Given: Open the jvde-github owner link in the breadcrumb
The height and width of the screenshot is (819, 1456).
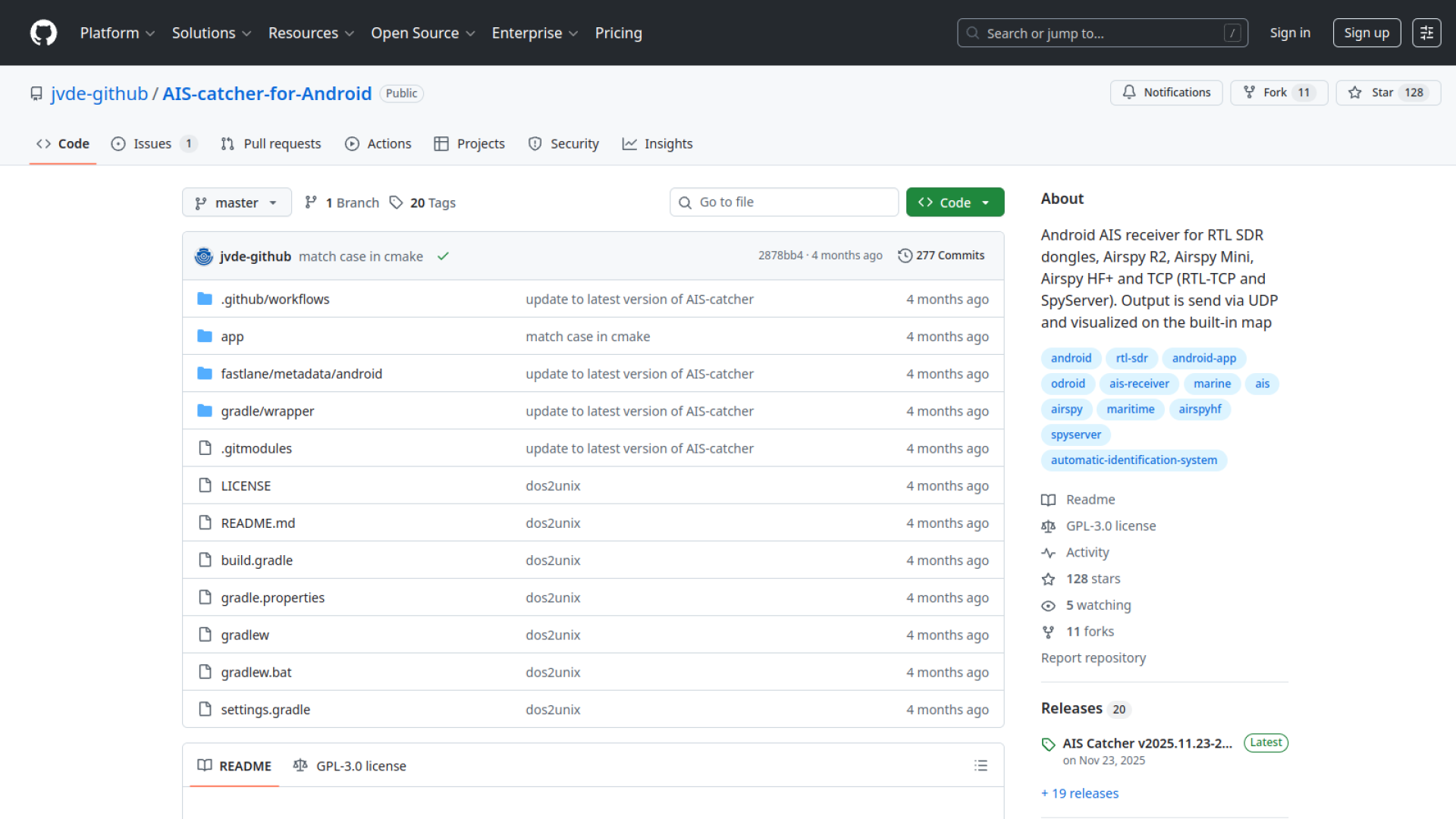Looking at the screenshot, I should (x=99, y=93).
